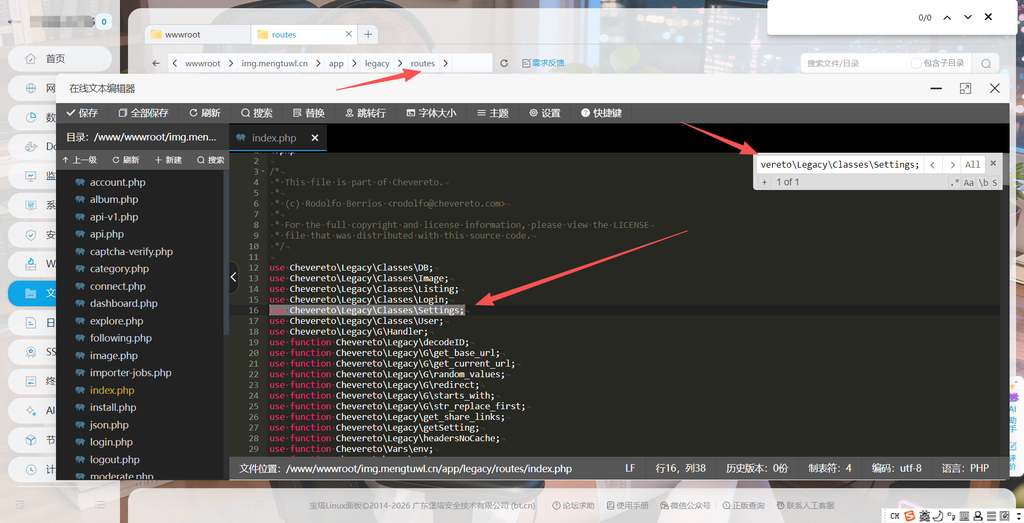Viewport: 1024px width, 523px height.
Task: Click 搜索 in the file directory panel
Action: (210, 160)
